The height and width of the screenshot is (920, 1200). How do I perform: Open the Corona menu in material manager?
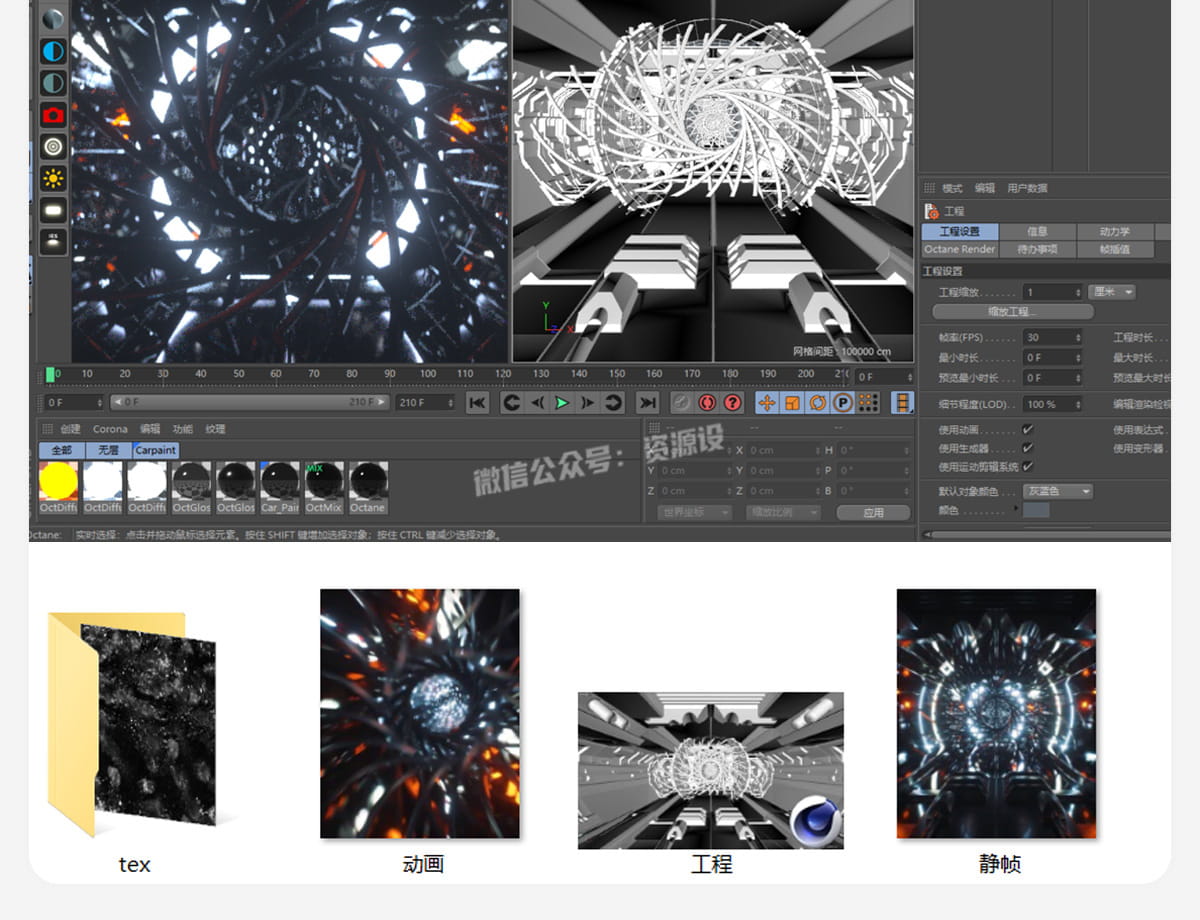[x=110, y=429]
